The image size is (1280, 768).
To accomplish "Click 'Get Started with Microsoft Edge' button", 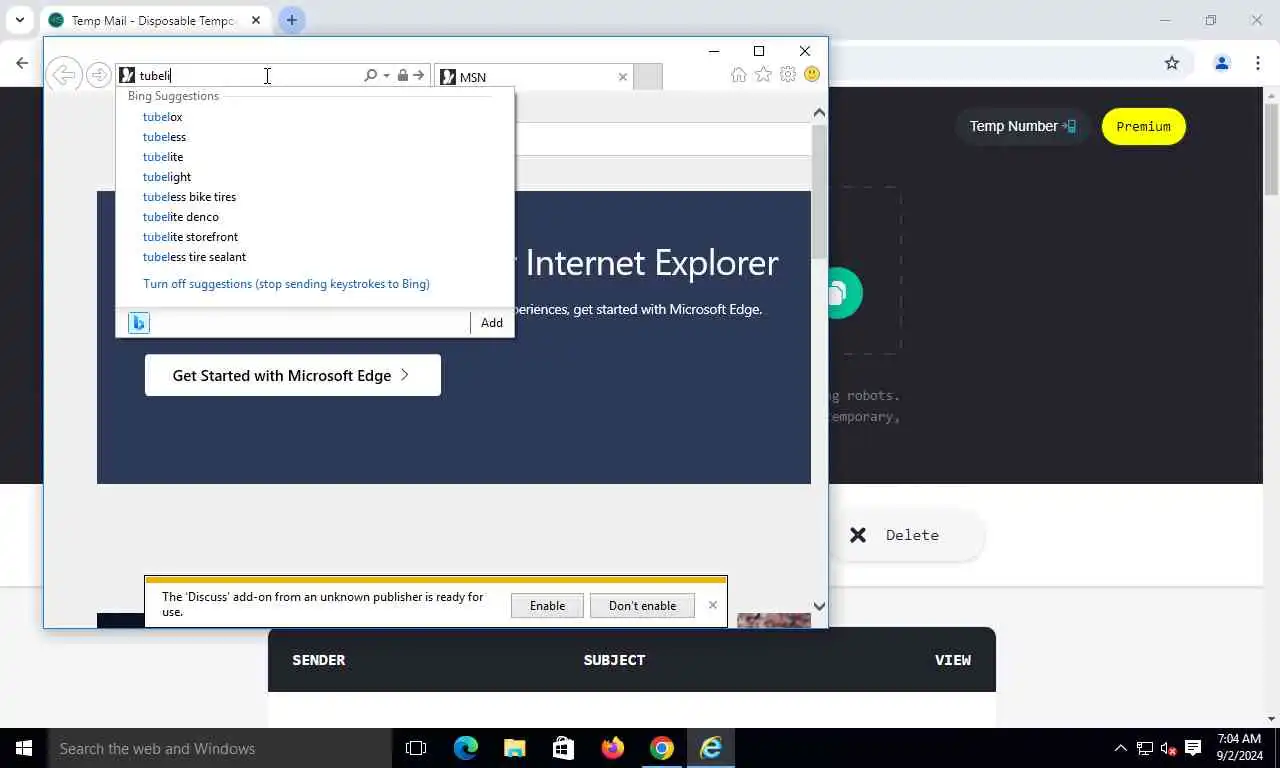I will (x=293, y=375).
